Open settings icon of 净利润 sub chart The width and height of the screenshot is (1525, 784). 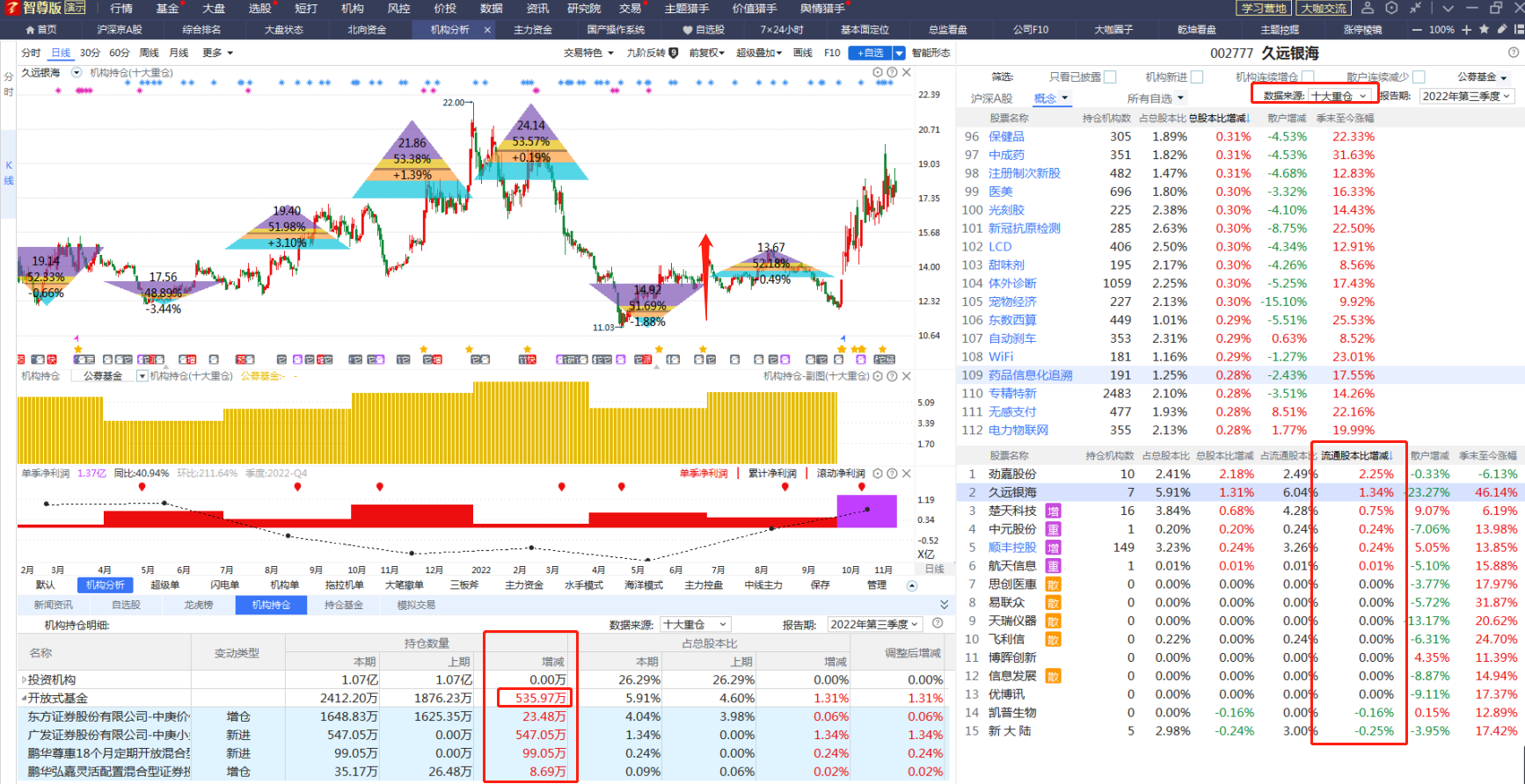click(x=878, y=474)
